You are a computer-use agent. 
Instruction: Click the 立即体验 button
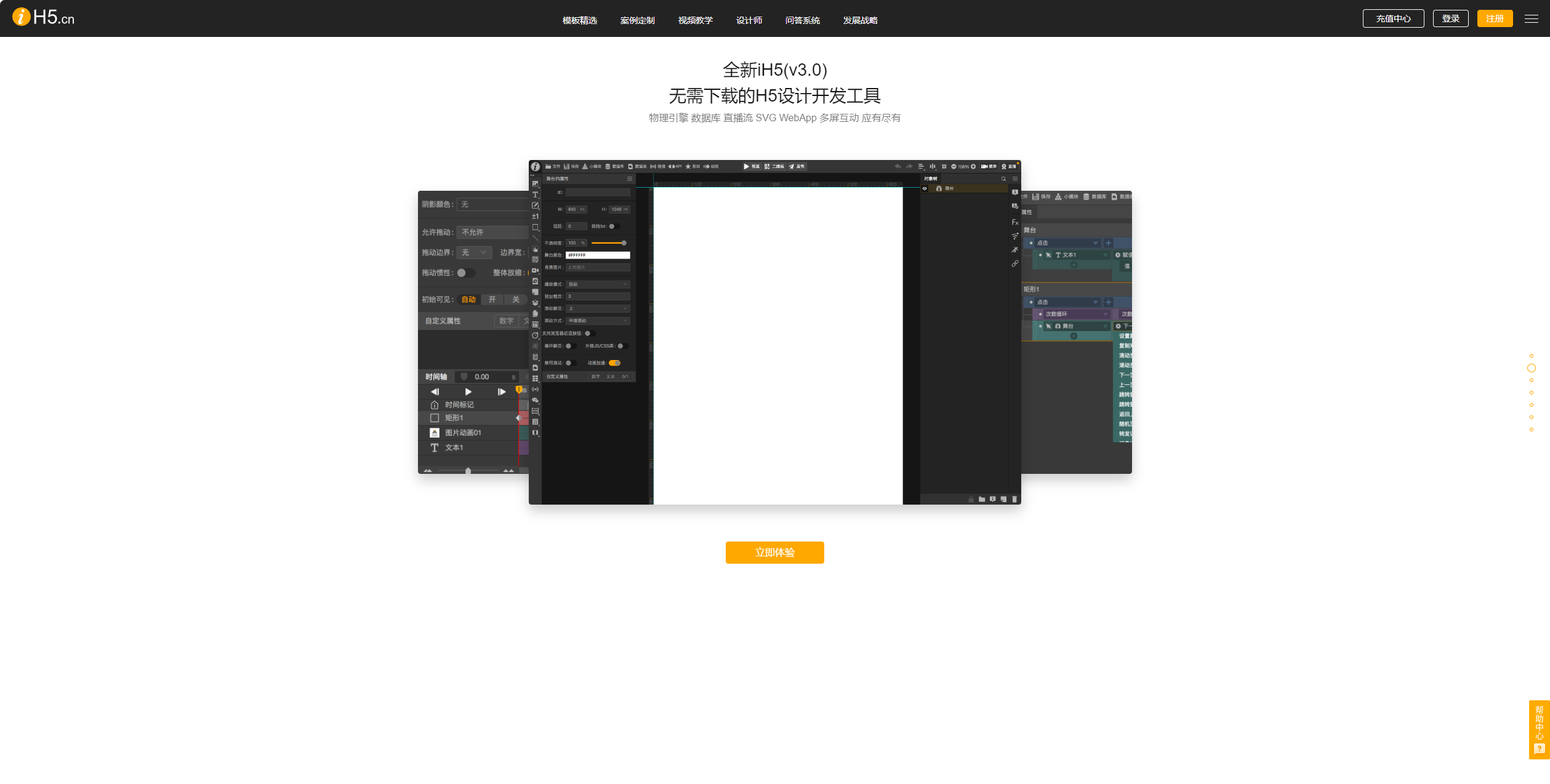pyautogui.click(x=774, y=552)
